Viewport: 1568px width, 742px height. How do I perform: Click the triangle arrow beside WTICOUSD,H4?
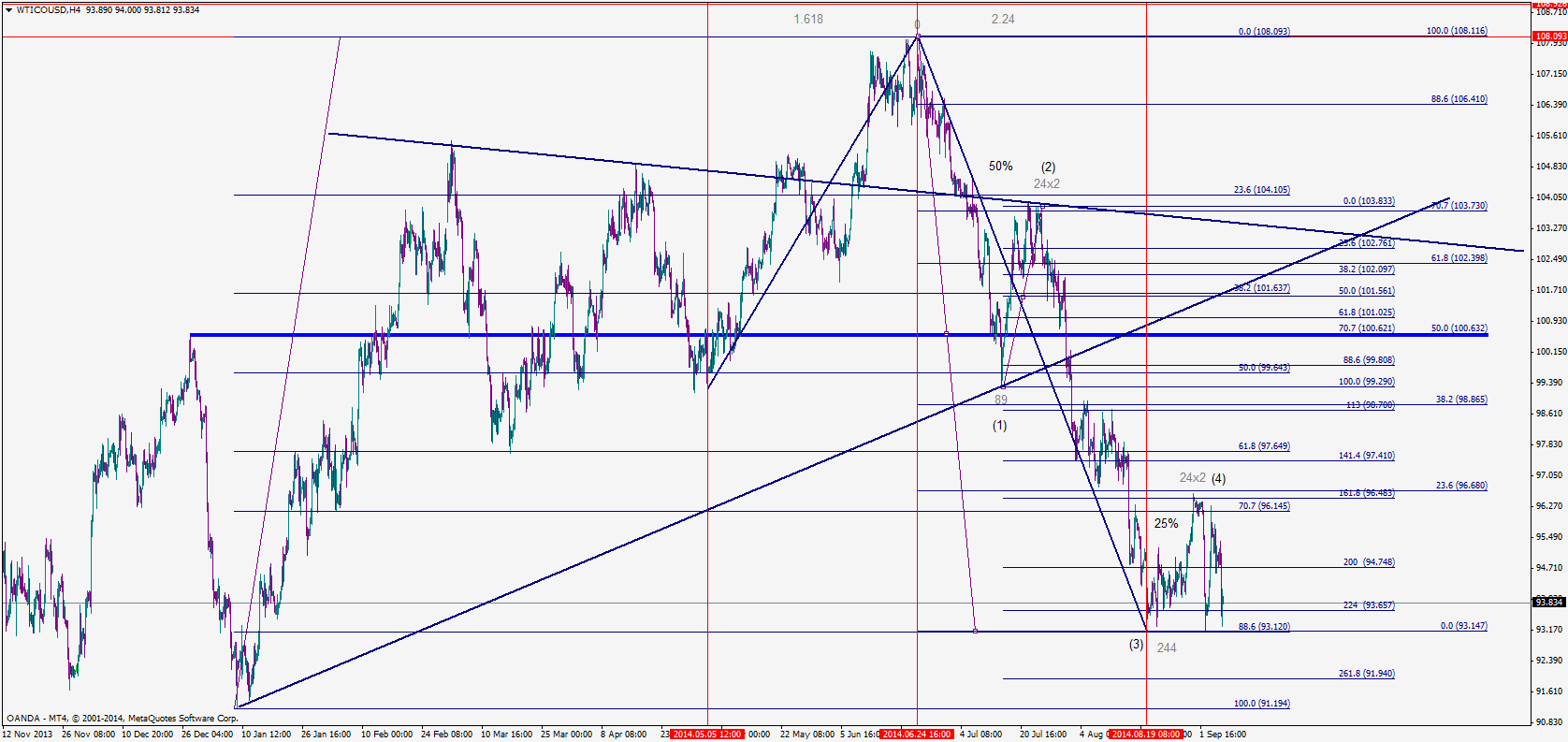8,9
